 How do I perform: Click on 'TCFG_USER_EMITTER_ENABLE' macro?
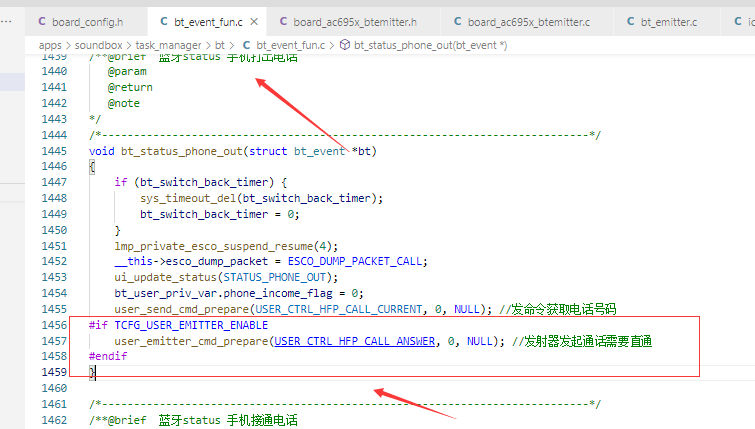191,325
